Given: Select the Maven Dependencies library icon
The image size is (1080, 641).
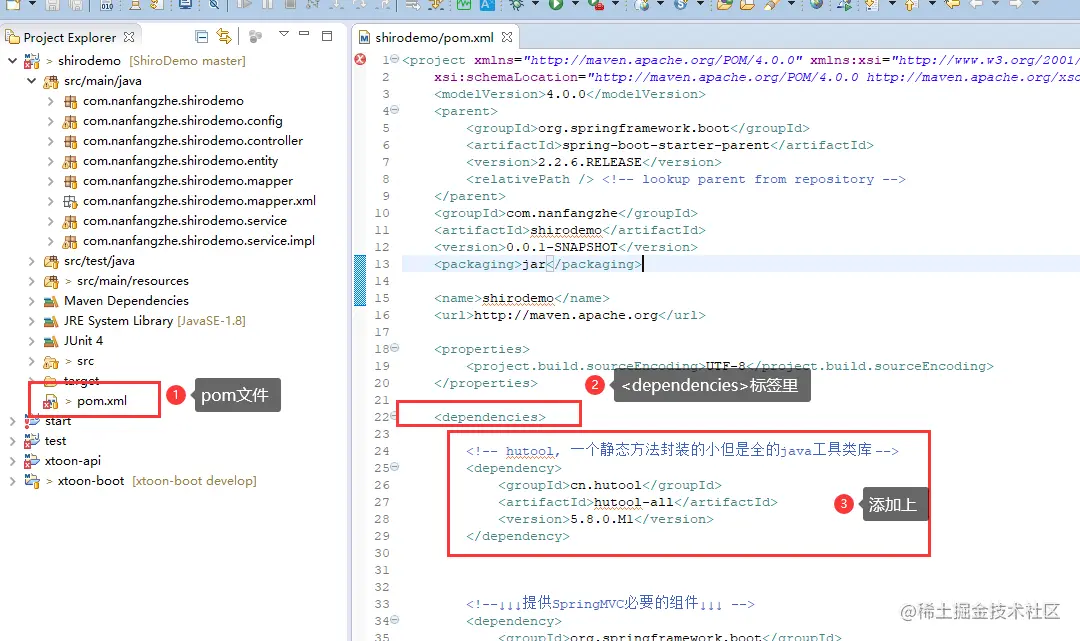Looking at the screenshot, I should pyautogui.click(x=51, y=301).
